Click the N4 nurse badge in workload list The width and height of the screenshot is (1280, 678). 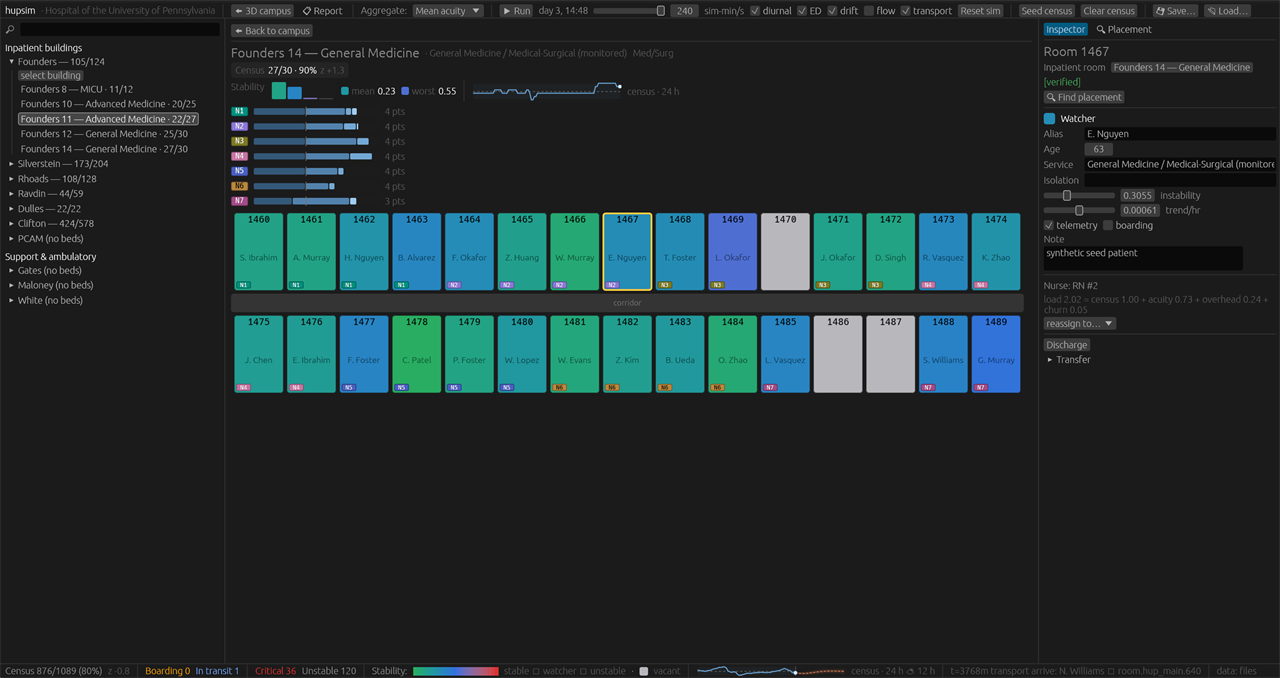[x=239, y=156]
